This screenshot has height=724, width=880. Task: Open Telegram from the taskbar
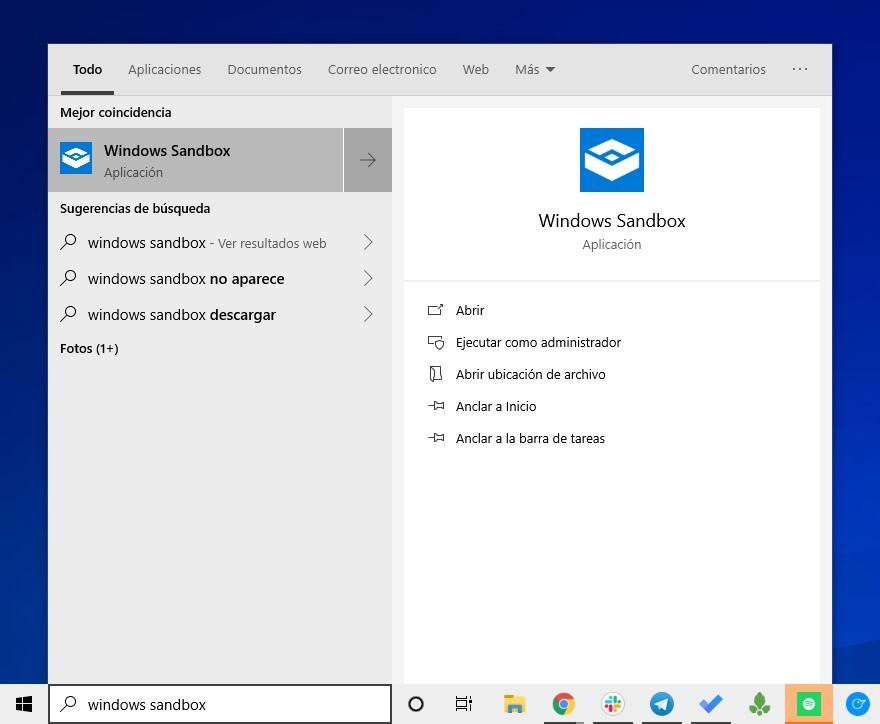(661, 704)
